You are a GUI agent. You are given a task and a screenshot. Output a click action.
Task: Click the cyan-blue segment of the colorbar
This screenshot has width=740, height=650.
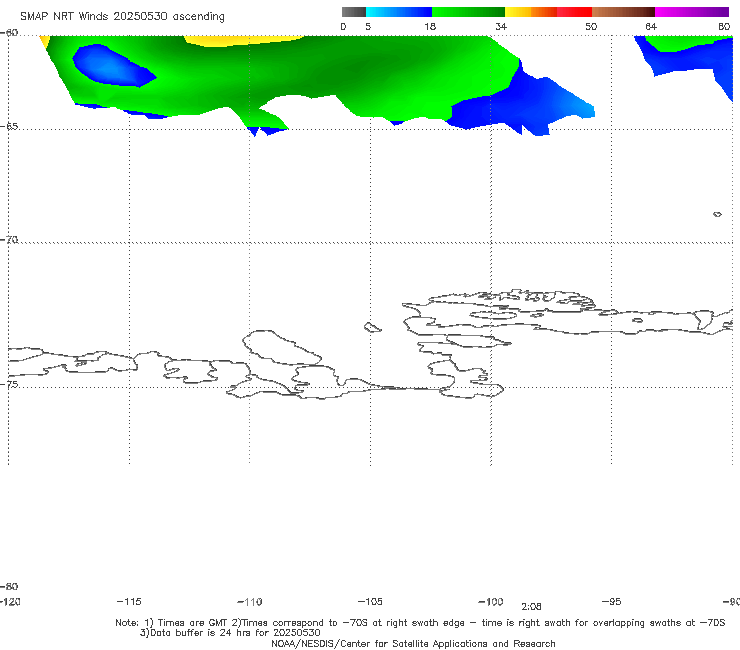point(399,12)
